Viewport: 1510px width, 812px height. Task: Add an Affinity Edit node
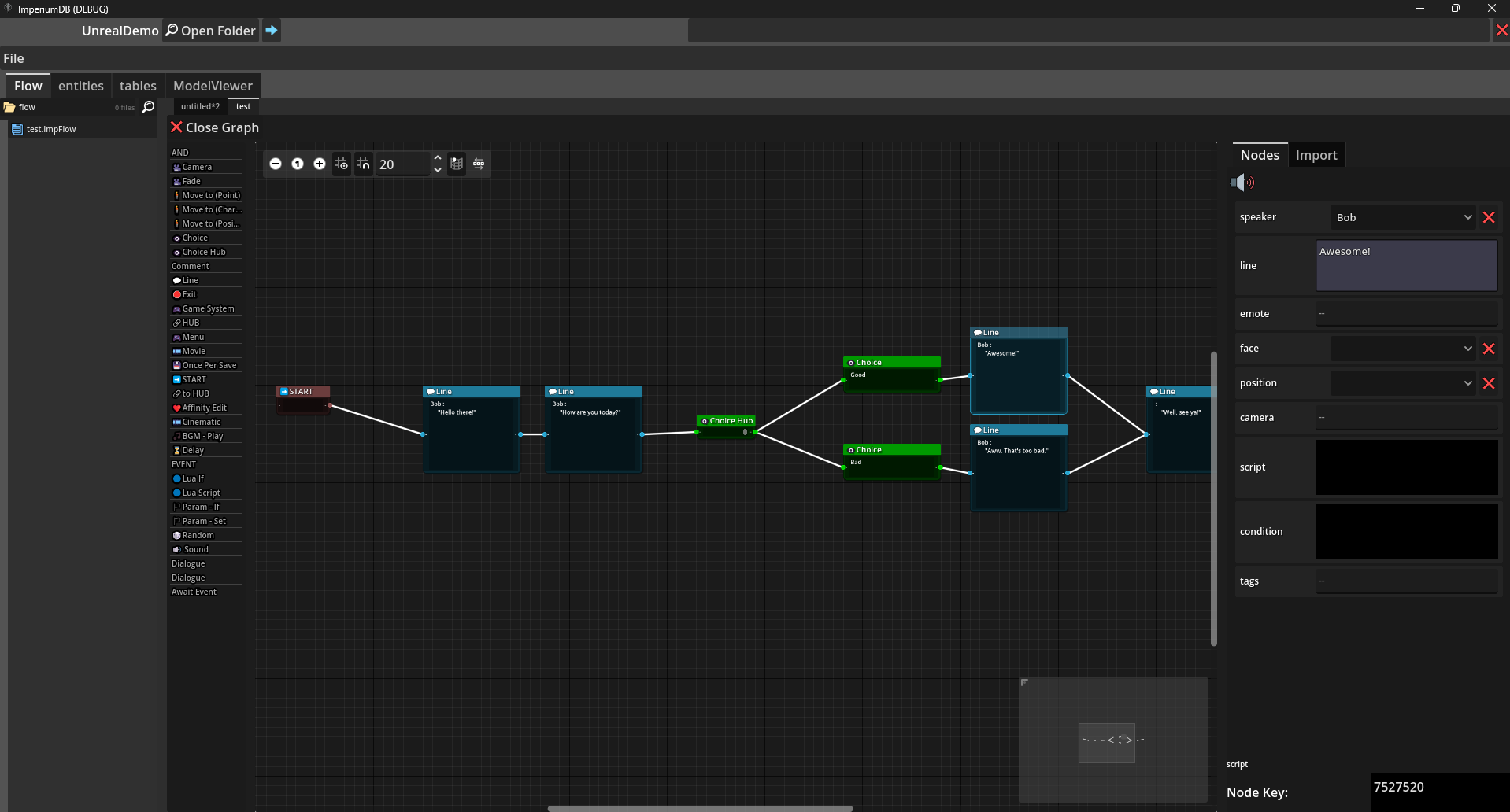[206, 408]
